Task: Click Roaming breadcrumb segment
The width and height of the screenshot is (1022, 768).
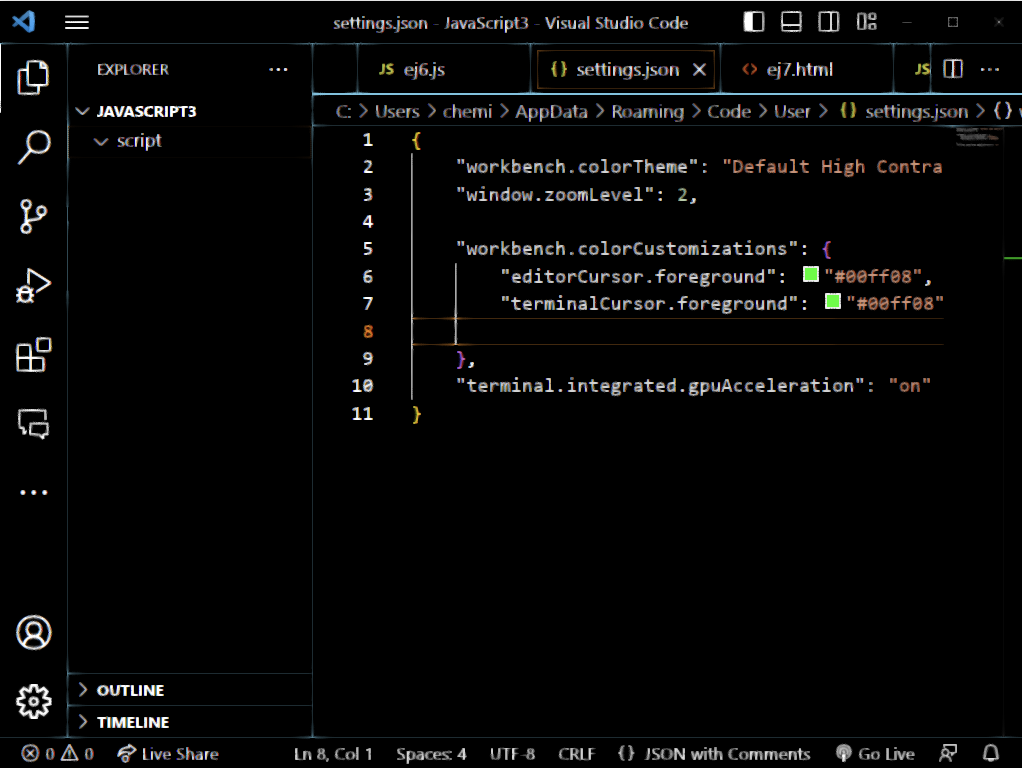Action: pyautogui.click(x=647, y=111)
